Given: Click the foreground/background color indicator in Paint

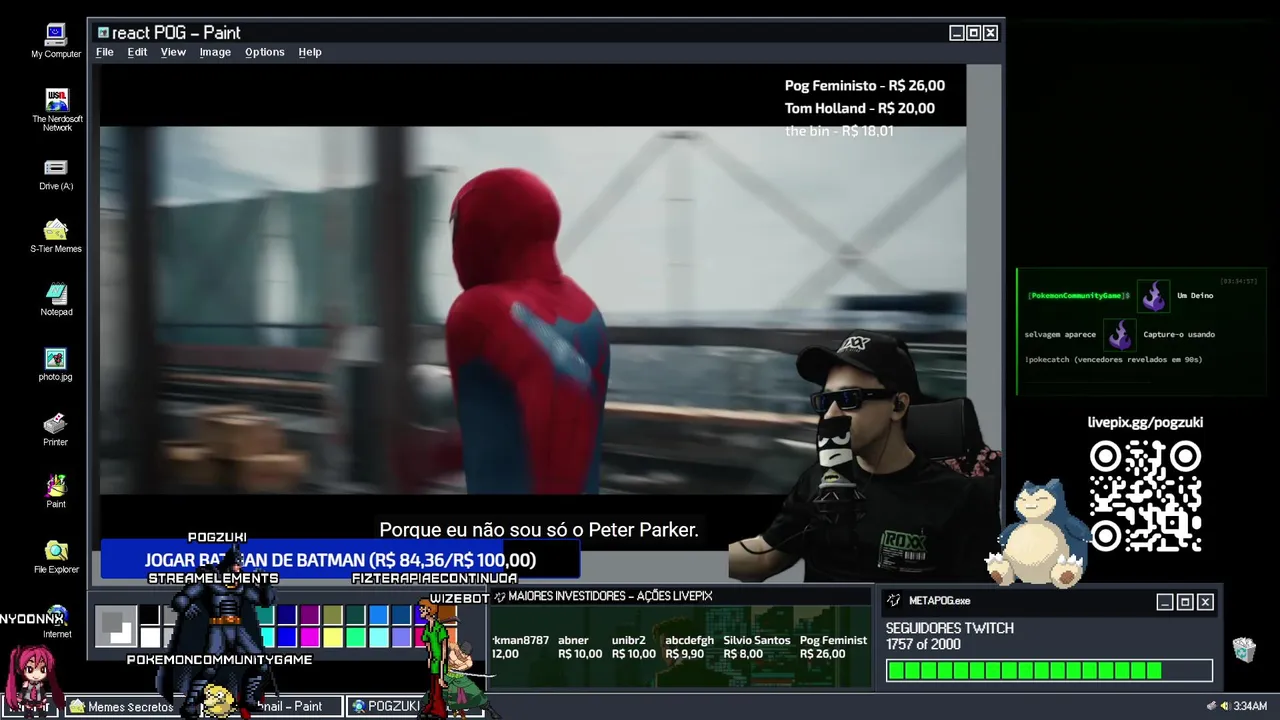Looking at the screenshot, I should pos(115,626).
